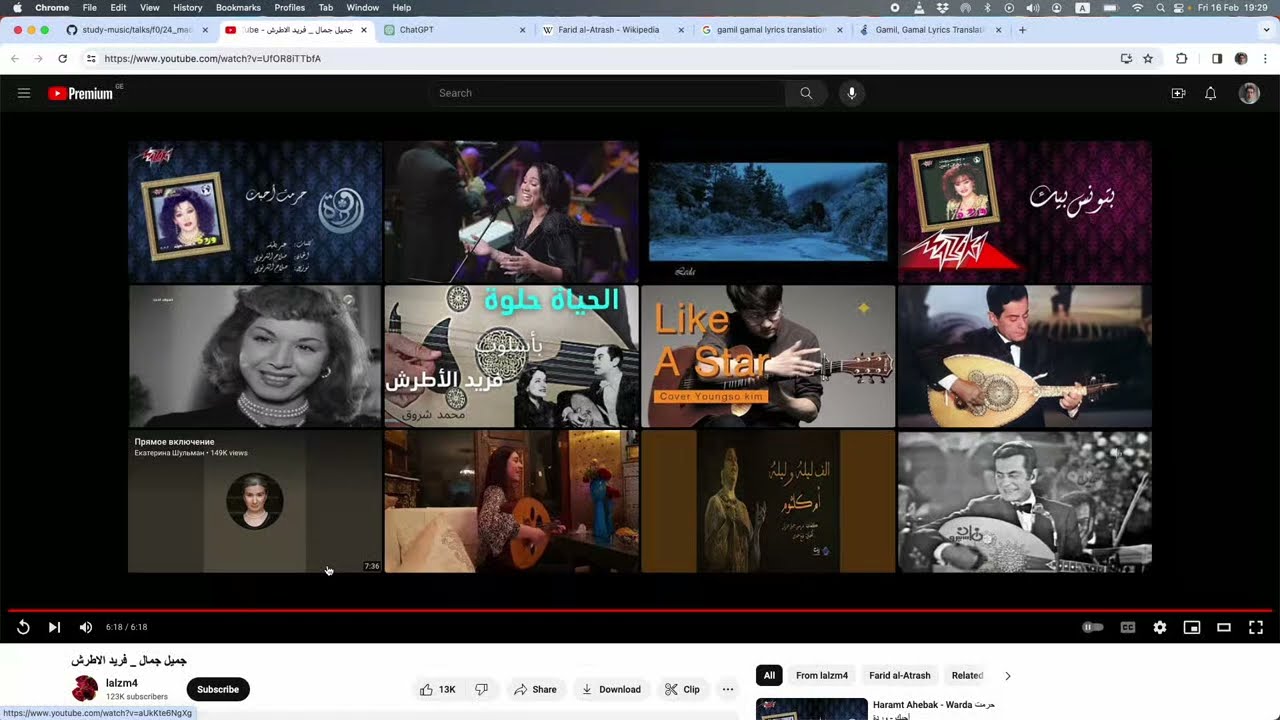Close the ChatGPT tab
1280x720 pixels.
coord(522,30)
